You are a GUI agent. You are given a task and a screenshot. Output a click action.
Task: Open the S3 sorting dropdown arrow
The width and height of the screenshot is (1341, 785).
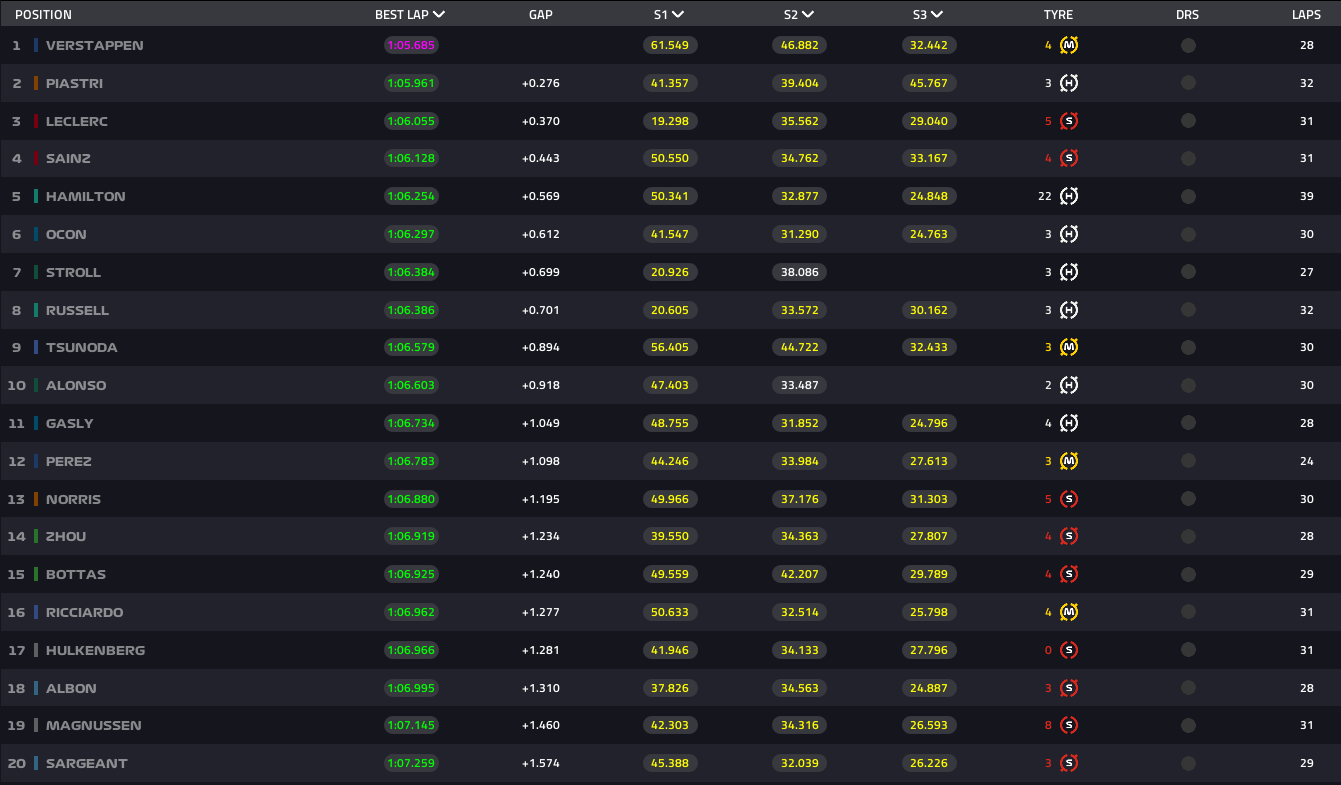[938, 14]
